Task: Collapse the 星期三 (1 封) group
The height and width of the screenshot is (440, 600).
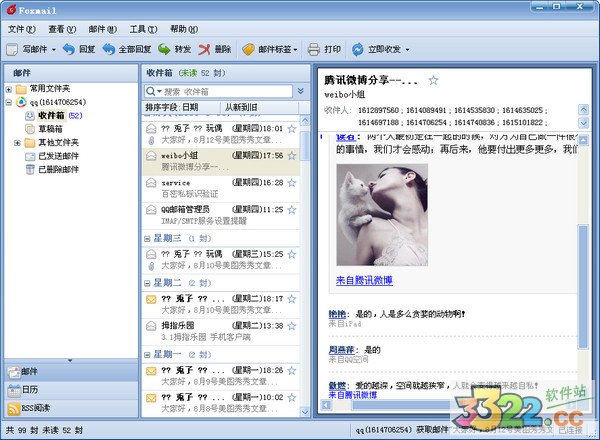Action: click(x=147, y=239)
